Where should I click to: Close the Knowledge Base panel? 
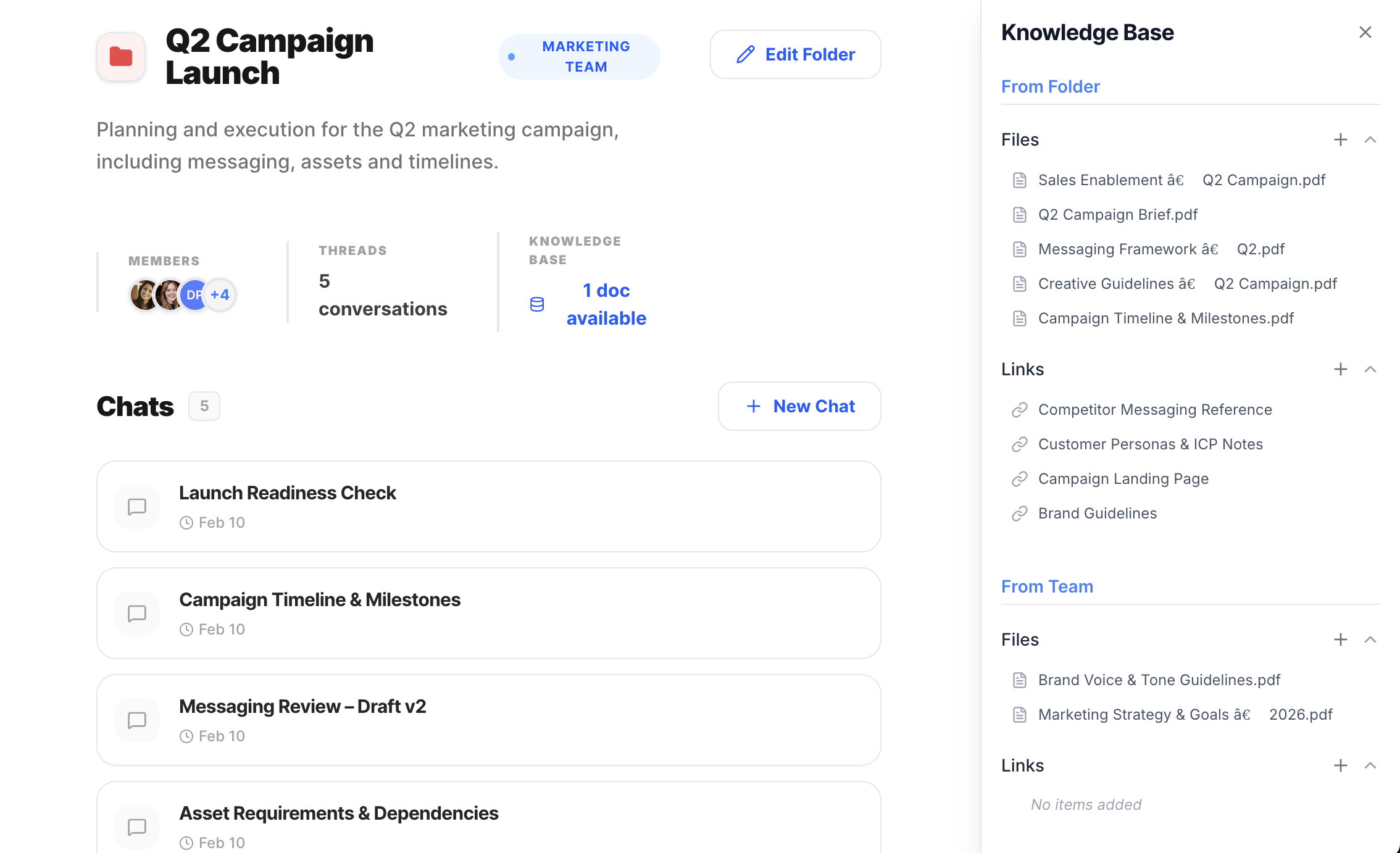(x=1365, y=33)
